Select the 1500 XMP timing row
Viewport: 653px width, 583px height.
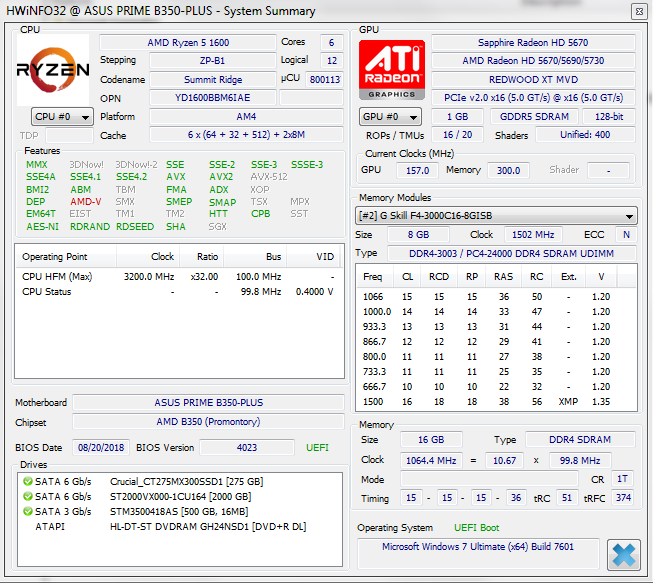point(496,401)
